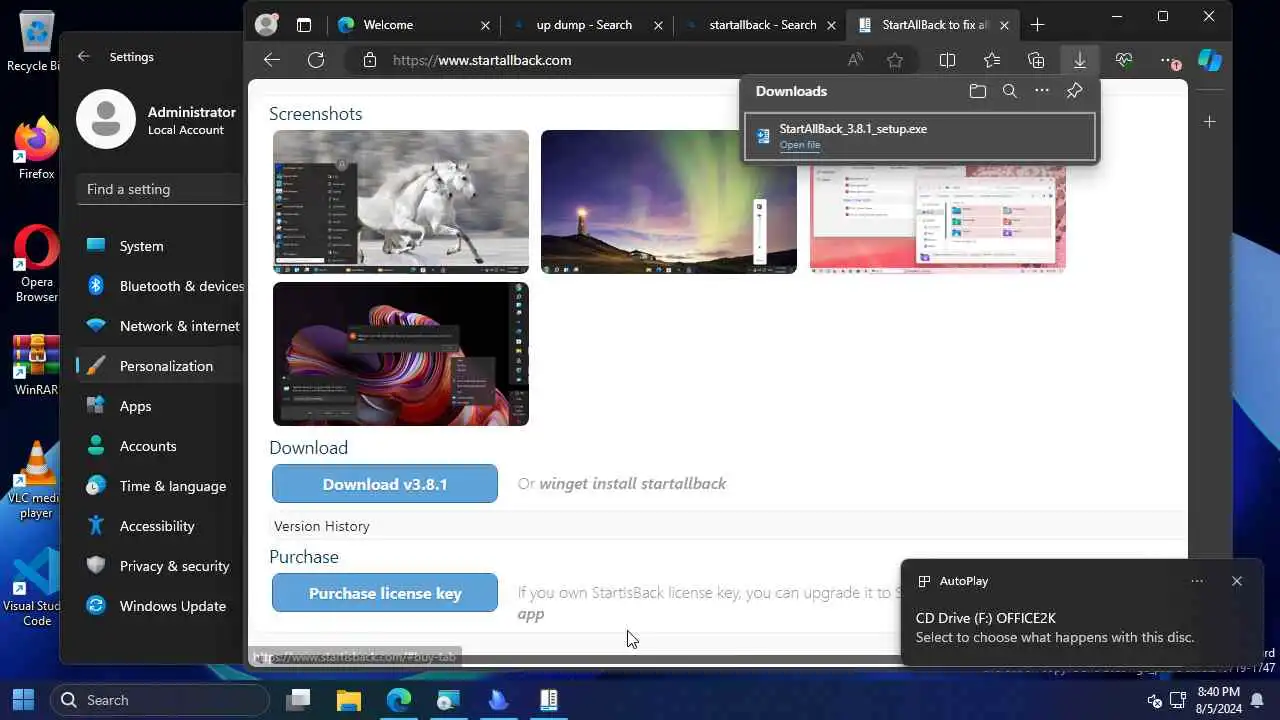This screenshot has height=720, width=1280.
Task: Open the Copilot sidebar icon
Action: 1210,60
